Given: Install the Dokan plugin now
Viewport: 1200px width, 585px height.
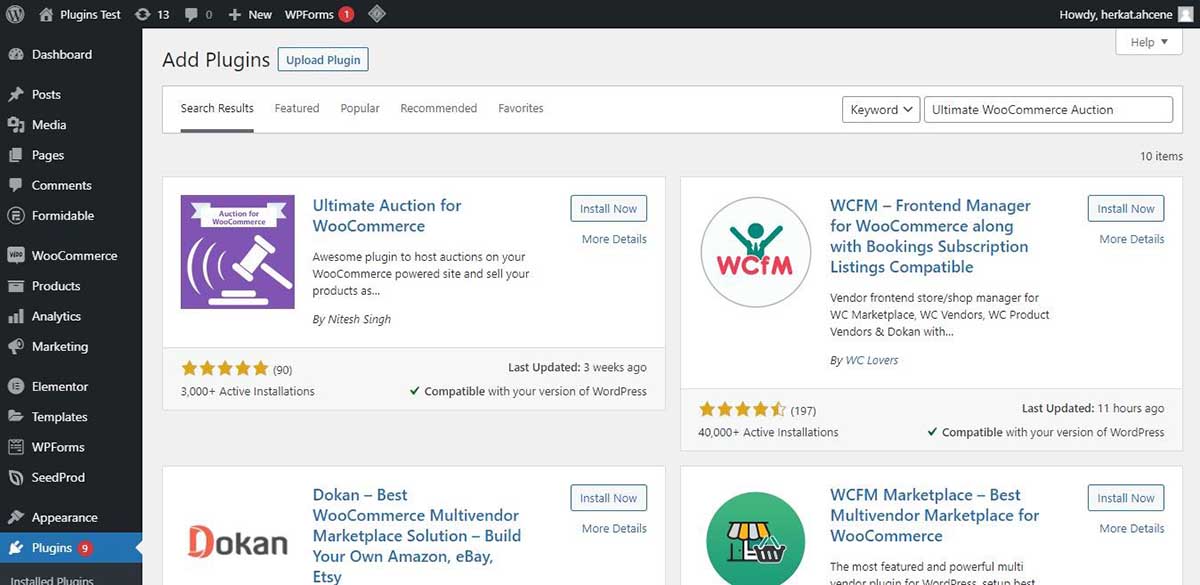Looking at the screenshot, I should 609,498.
